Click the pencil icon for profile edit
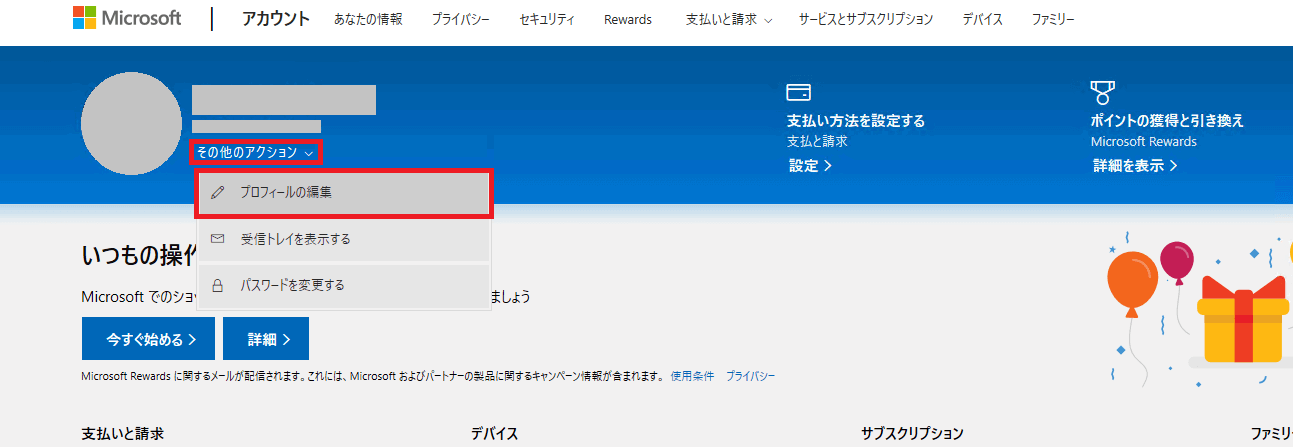1293x447 pixels. click(218, 193)
